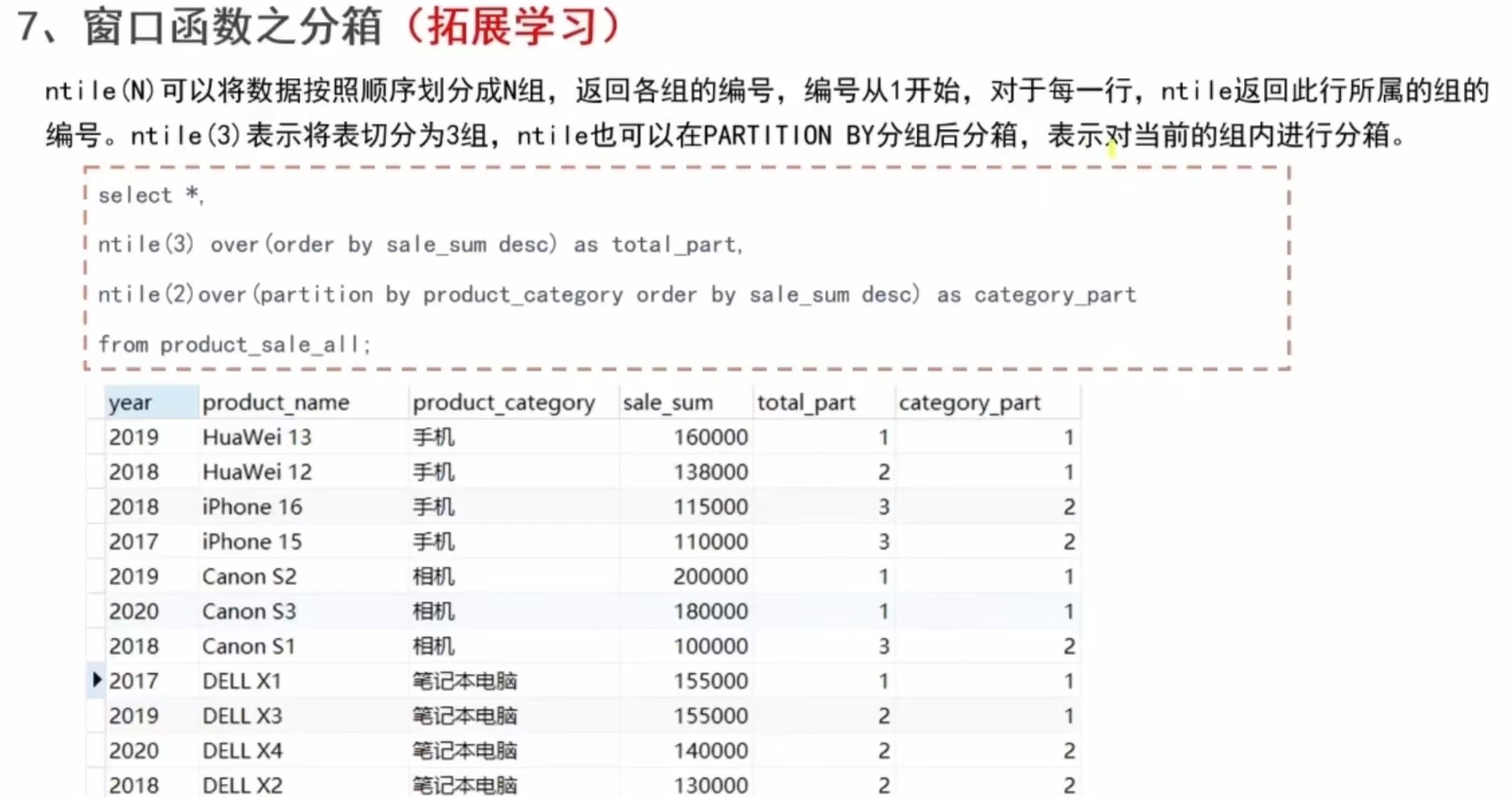Click the sale_sum value 110000
Image resolution: width=1512 pixels, height=797 pixels.
711,541
